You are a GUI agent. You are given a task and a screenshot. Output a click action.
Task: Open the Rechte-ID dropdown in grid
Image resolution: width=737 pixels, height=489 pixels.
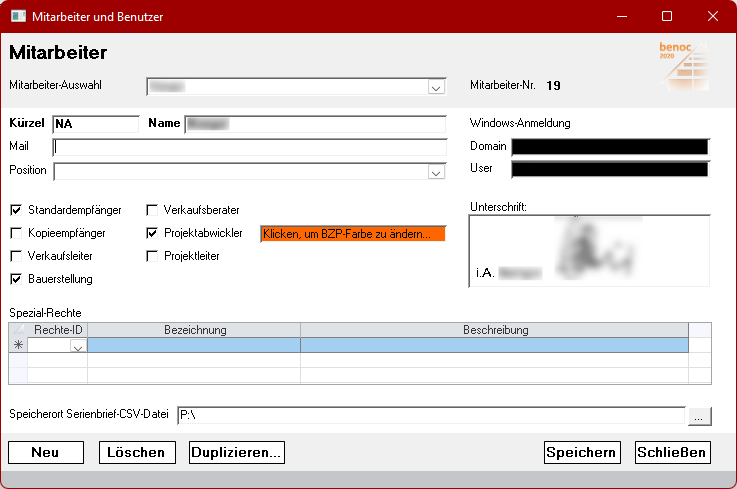click(x=77, y=346)
